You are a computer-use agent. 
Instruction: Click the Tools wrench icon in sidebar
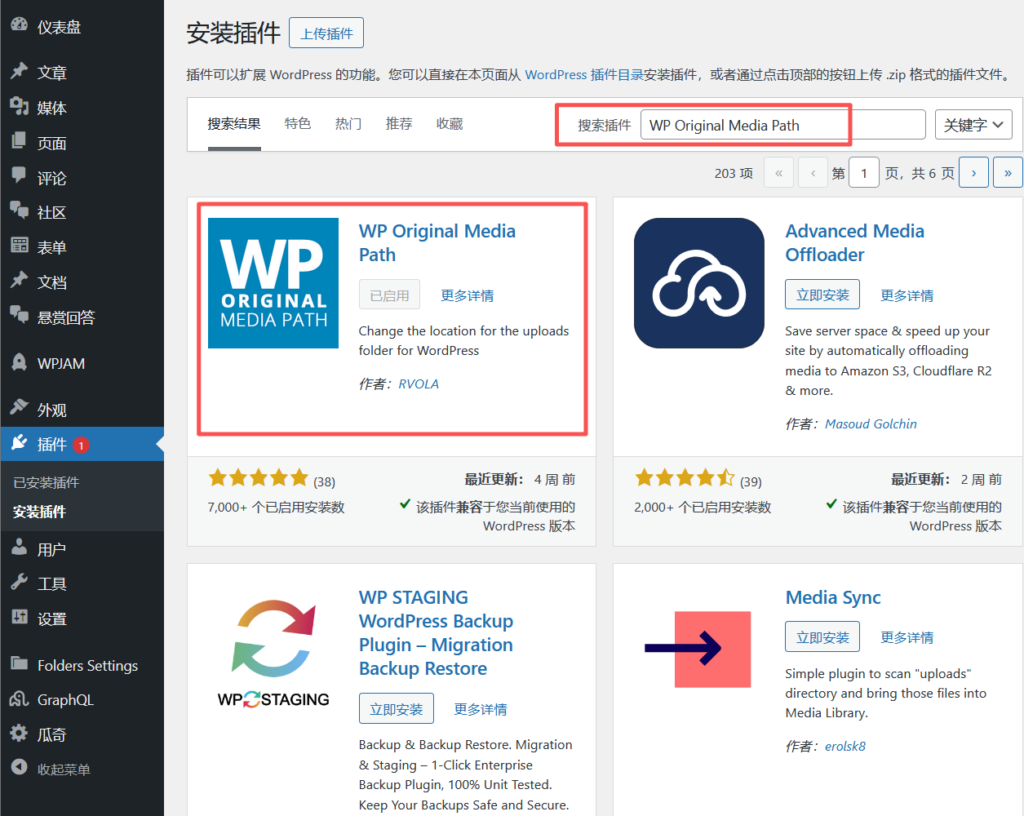[x=18, y=583]
